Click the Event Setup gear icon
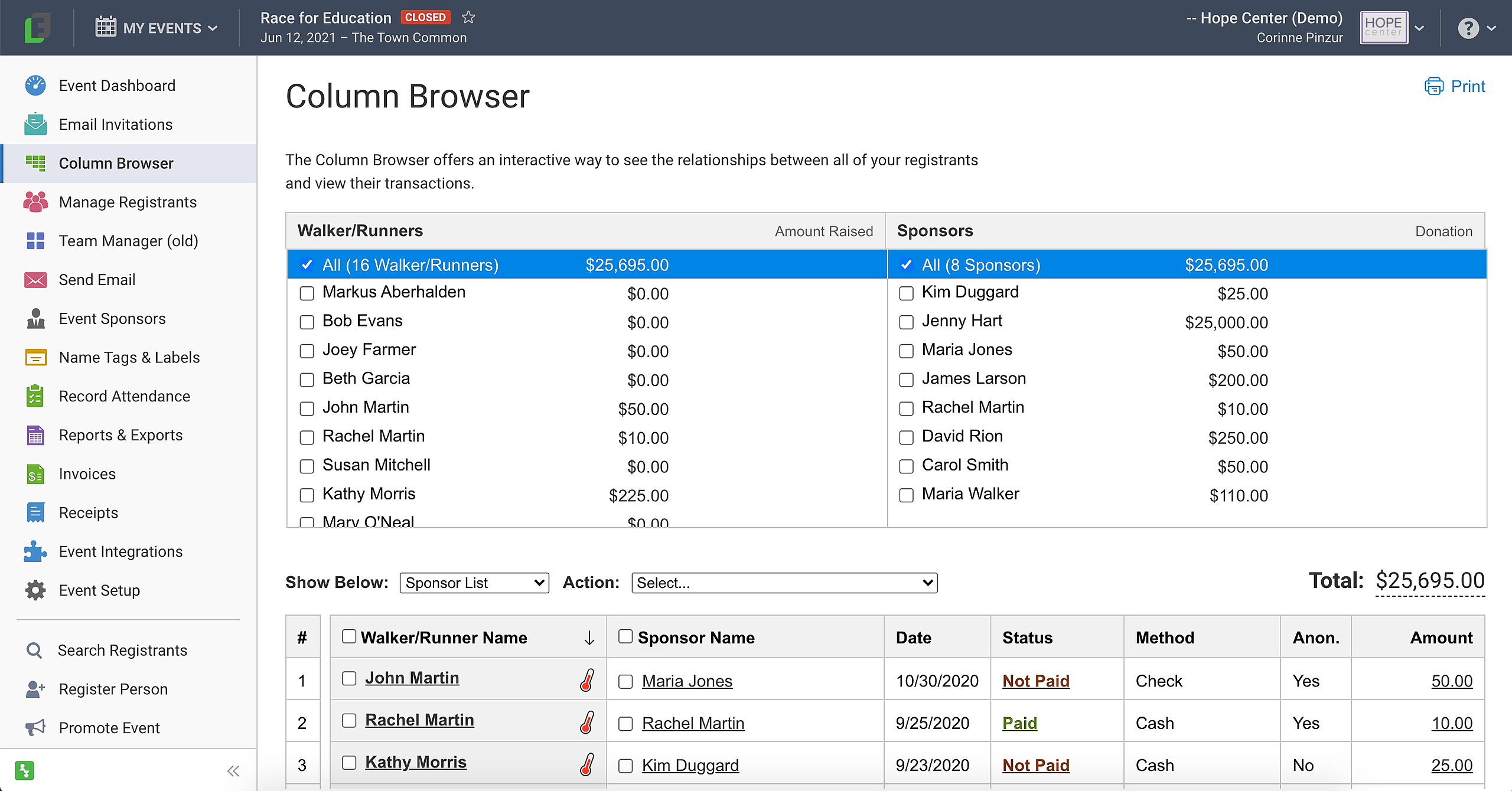Image resolution: width=1512 pixels, height=791 pixels. (x=35, y=590)
